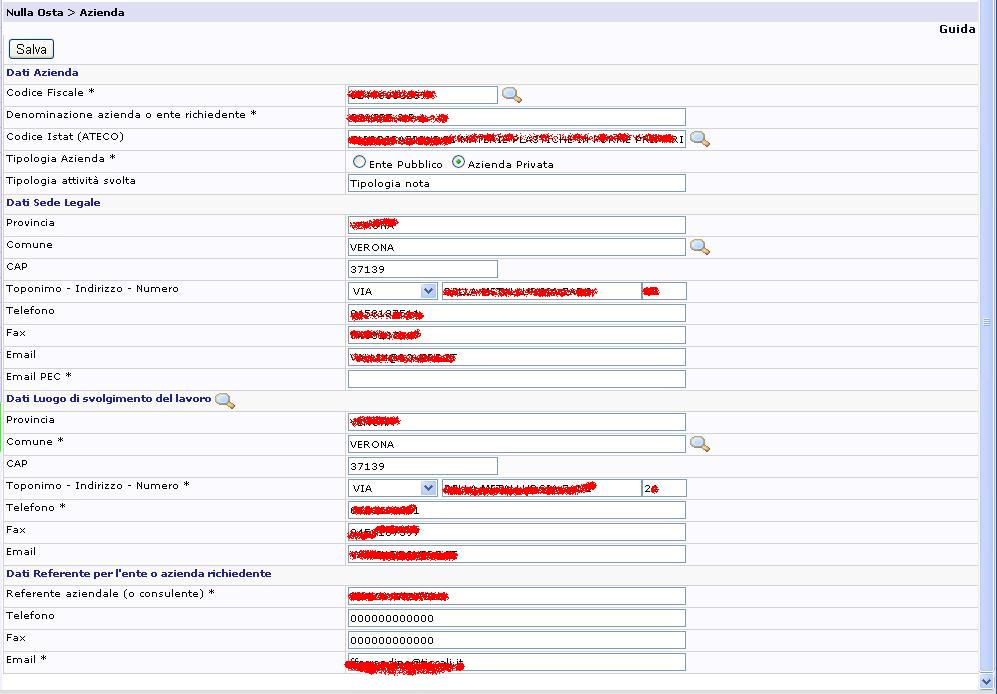The image size is (997, 694).
Task: Click the Sede Legale CAP field
Action: [422, 269]
